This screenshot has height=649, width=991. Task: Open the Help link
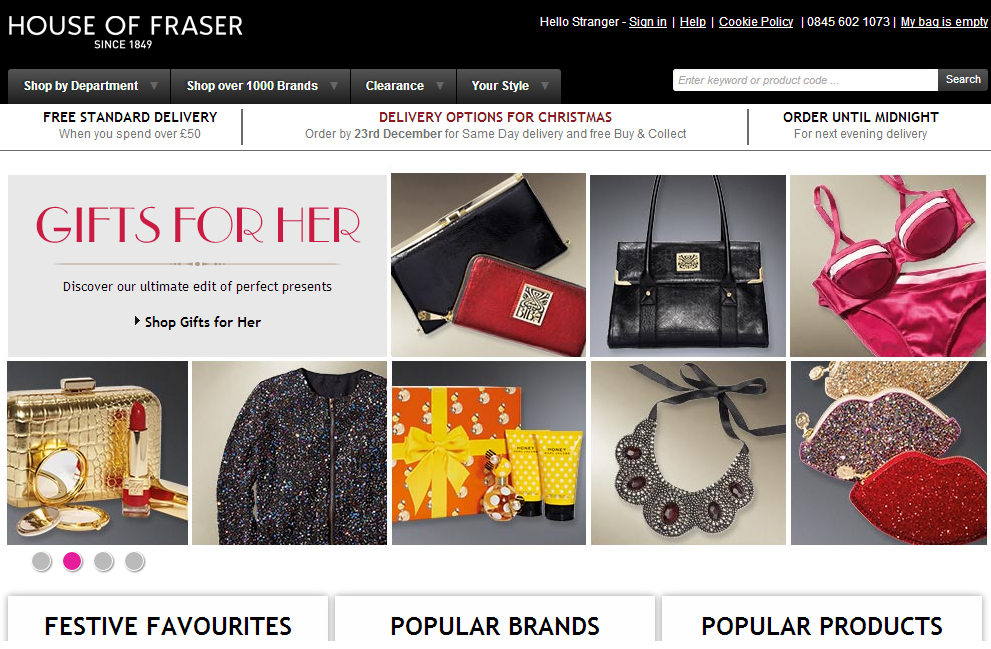[693, 21]
